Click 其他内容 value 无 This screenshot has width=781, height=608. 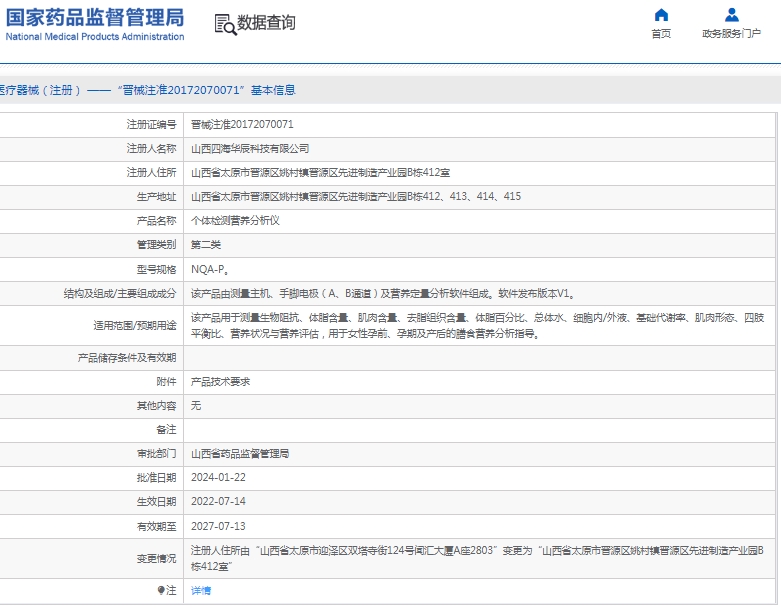click(x=196, y=406)
